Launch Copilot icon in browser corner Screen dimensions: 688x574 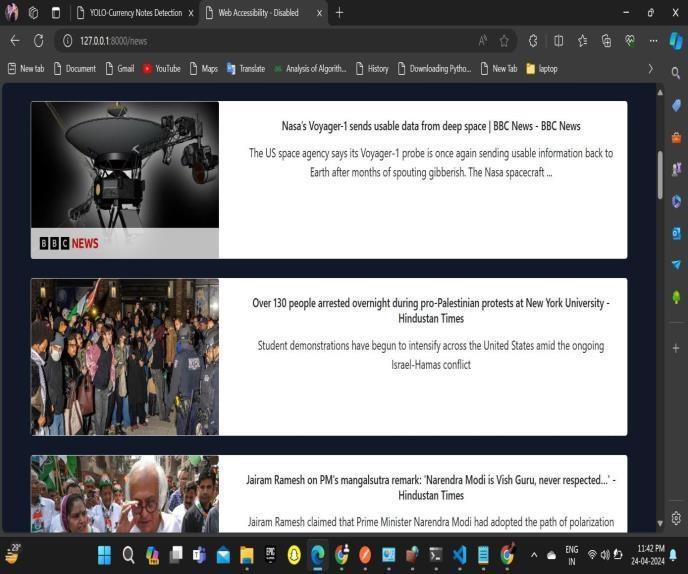click(676, 41)
